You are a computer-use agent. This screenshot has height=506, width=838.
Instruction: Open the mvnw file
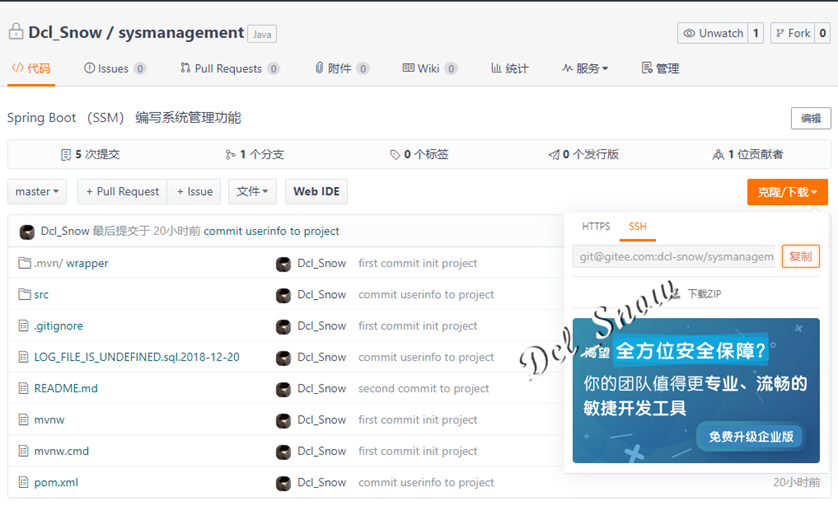point(49,420)
